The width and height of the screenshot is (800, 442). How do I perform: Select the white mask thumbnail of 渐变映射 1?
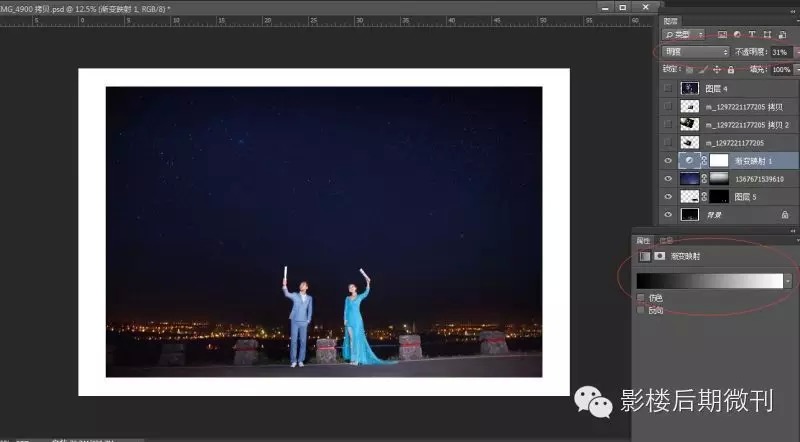point(719,161)
